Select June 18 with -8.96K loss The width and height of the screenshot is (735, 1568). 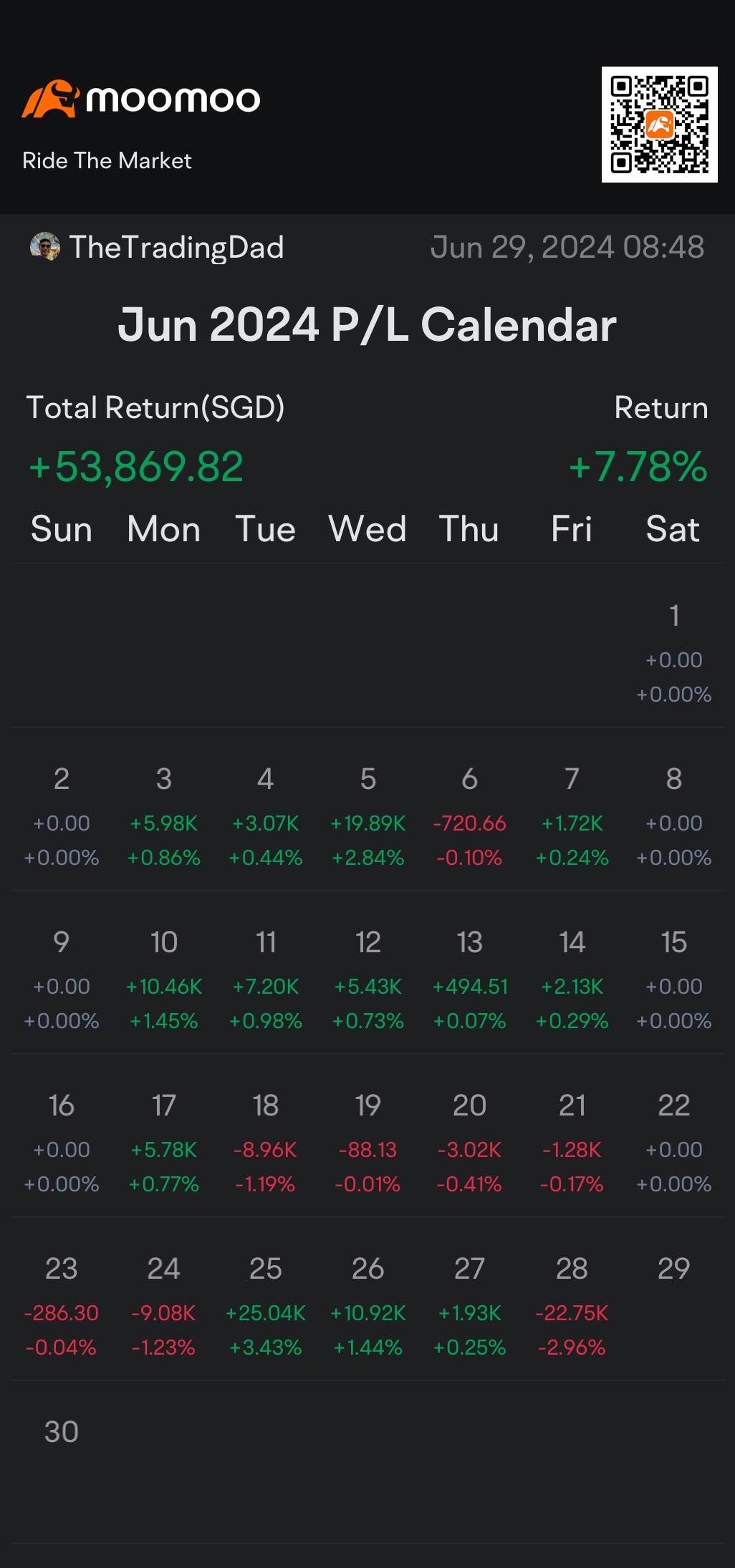coord(266,1143)
